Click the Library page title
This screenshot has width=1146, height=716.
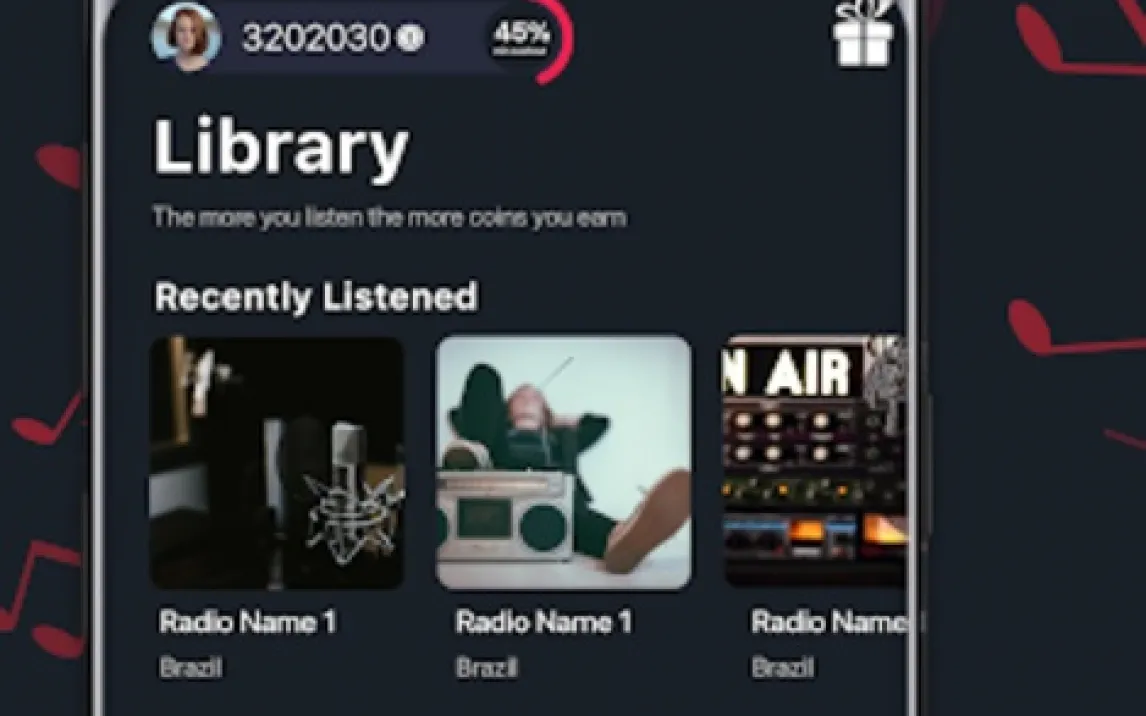(x=281, y=148)
